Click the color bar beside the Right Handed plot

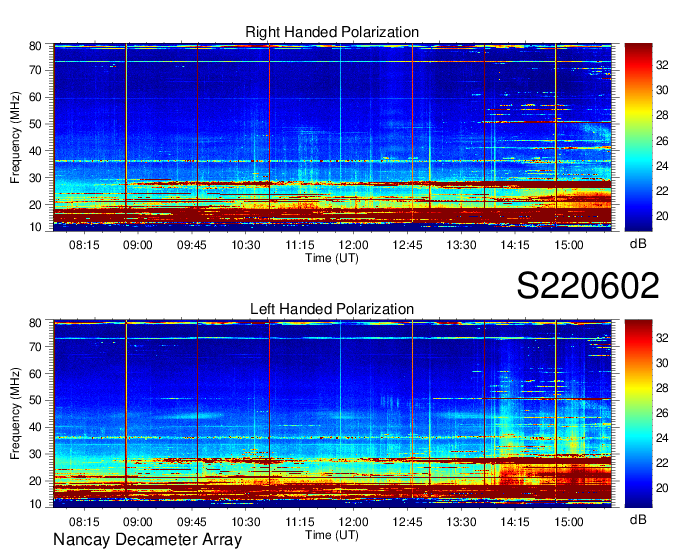[638, 137]
